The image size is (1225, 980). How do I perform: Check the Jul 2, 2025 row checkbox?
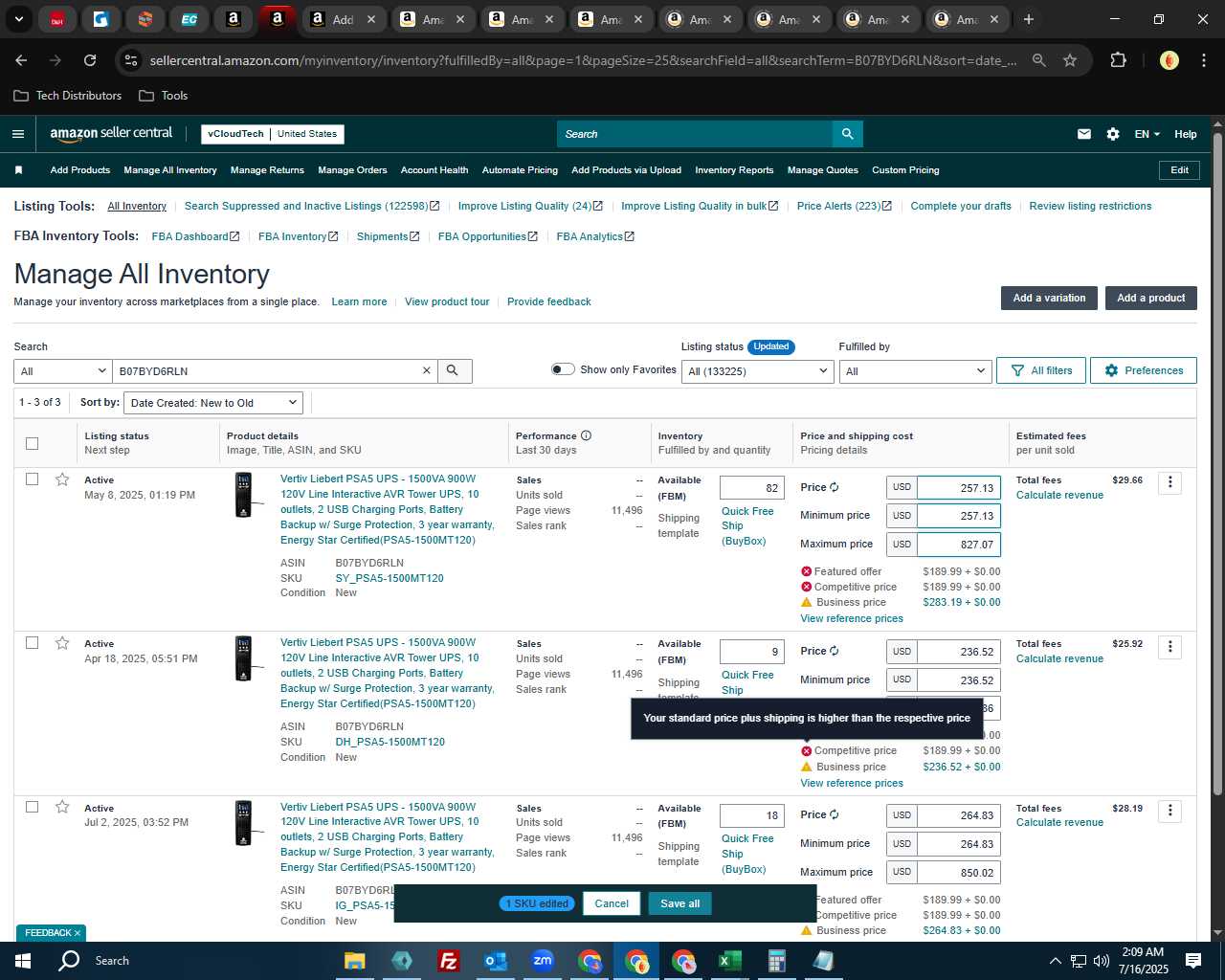[x=32, y=807]
